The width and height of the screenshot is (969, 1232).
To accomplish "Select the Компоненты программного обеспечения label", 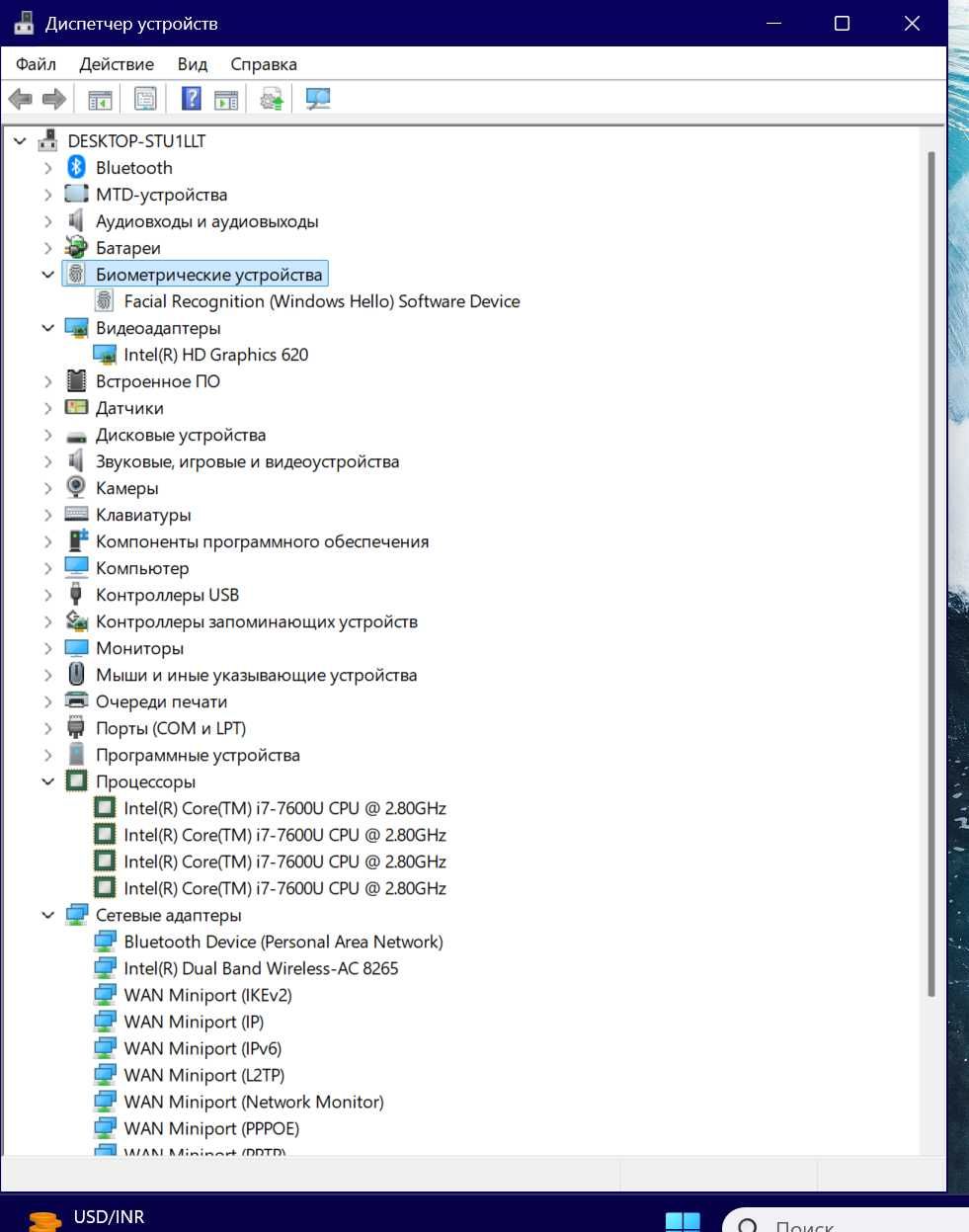I will tap(262, 541).
